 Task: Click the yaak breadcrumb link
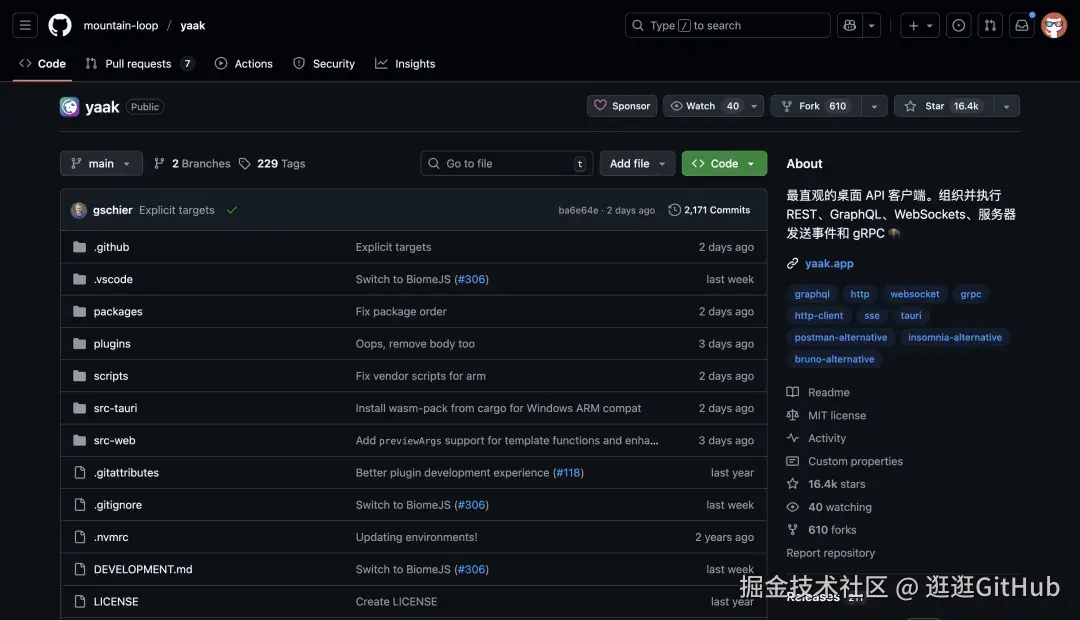click(193, 25)
